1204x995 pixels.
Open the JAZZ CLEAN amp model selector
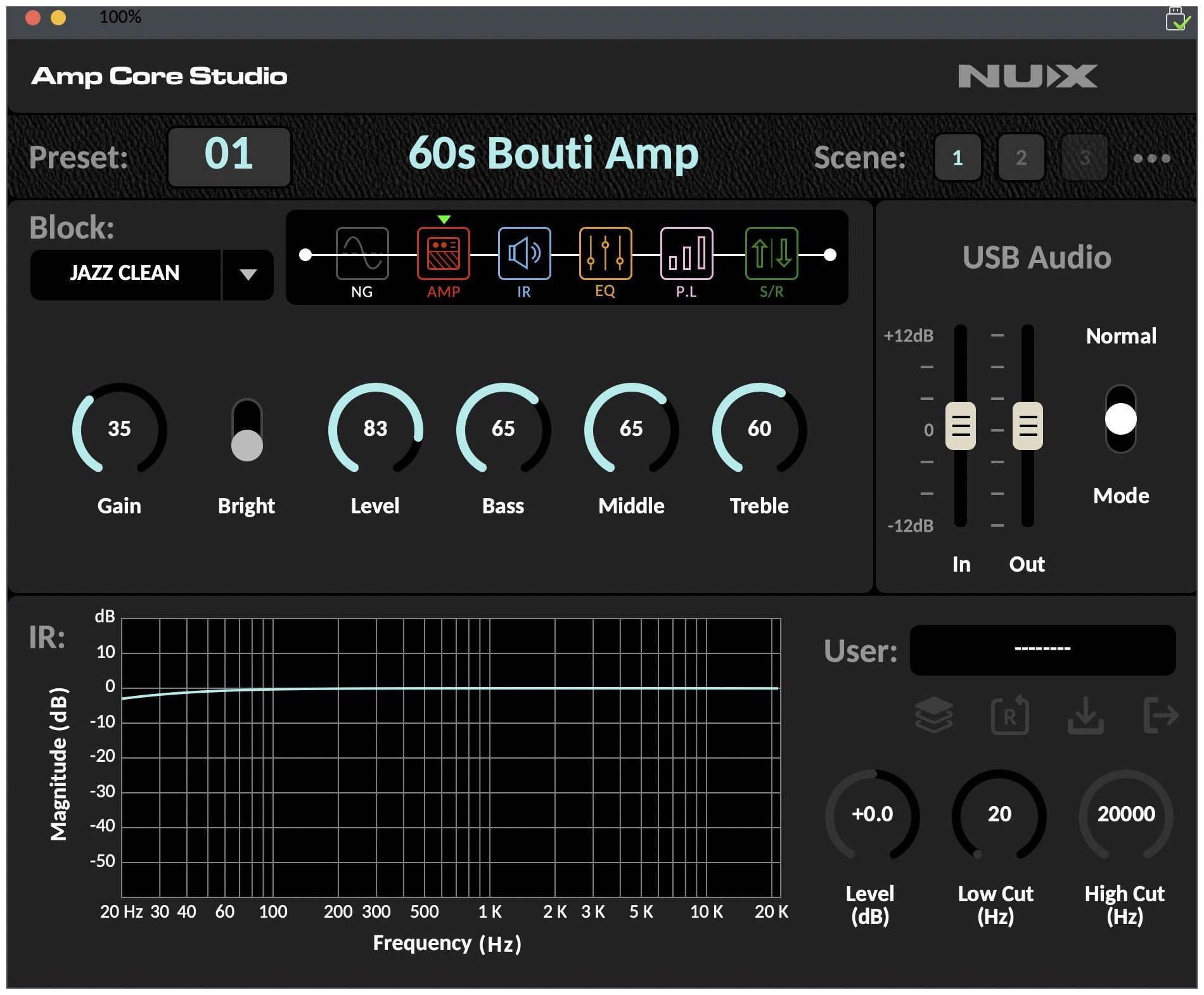(125, 274)
